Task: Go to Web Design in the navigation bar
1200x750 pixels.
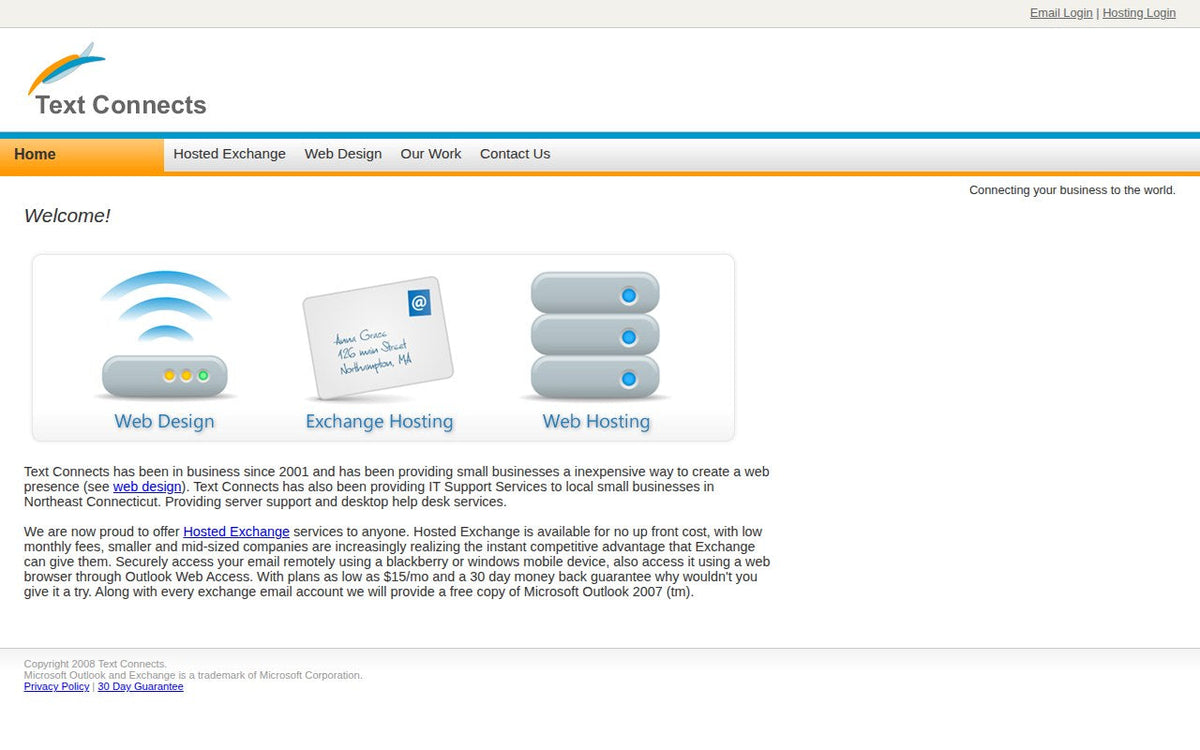Action: coord(343,154)
